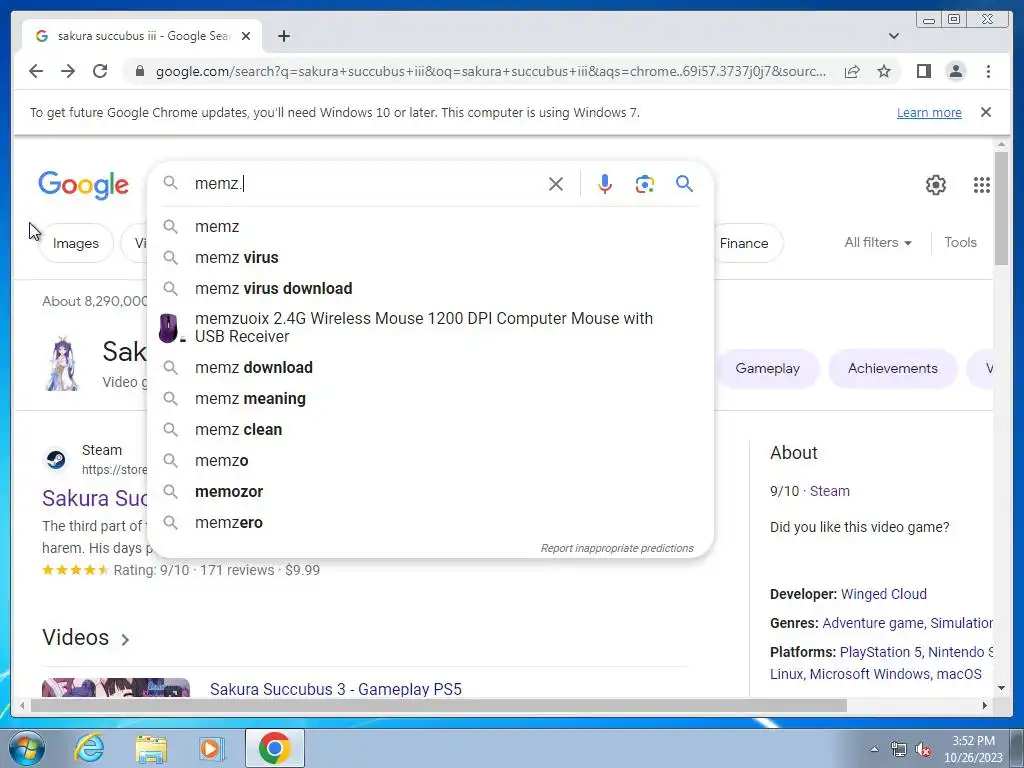Screen dimensions: 1024x768
Task: Pick the memzuoix wireless mouse suggestion
Action: (x=430, y=327)
